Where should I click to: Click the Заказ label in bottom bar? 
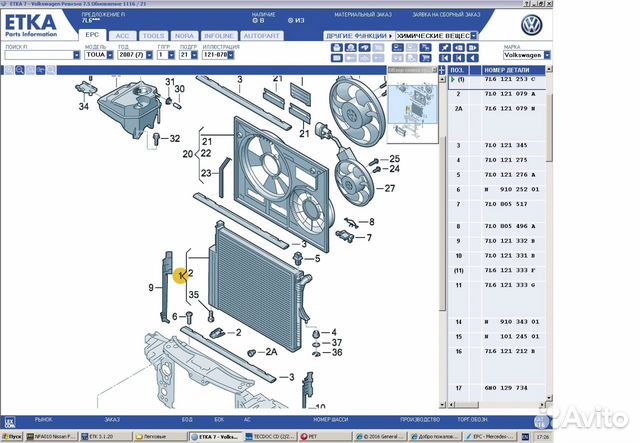pyautogui.click(x=112, y=419)
